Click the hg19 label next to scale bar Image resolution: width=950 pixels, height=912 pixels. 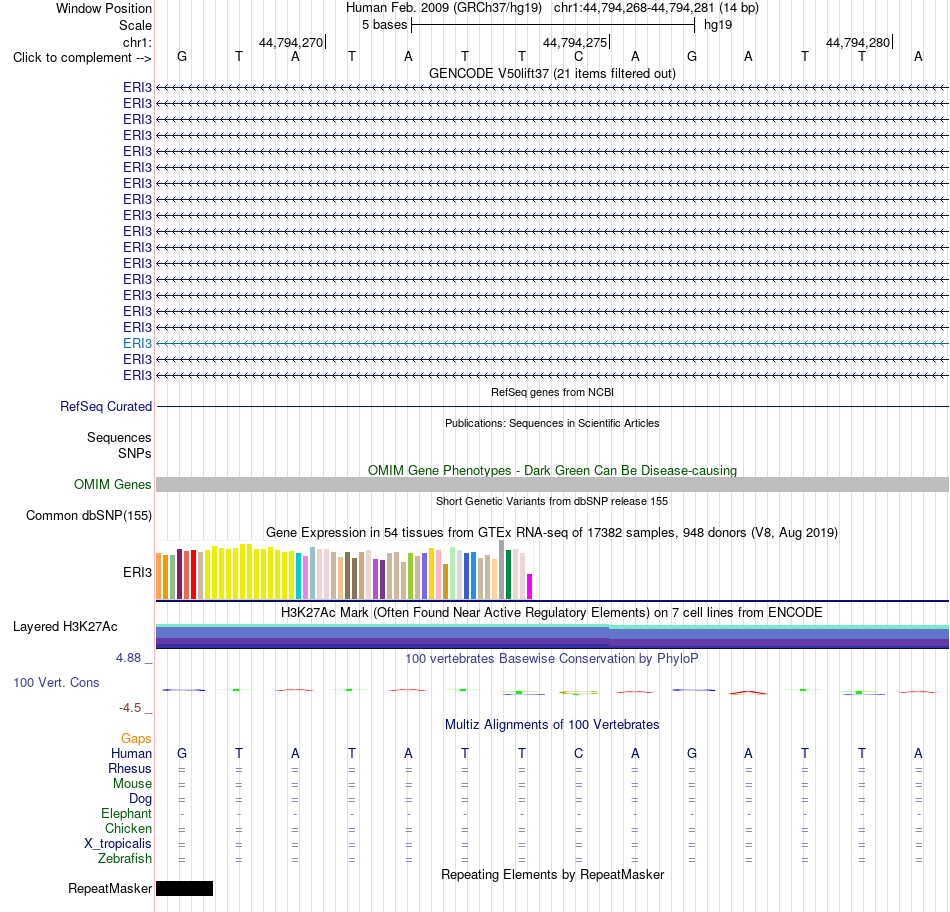pyautogui.click(x=718, y=25)
